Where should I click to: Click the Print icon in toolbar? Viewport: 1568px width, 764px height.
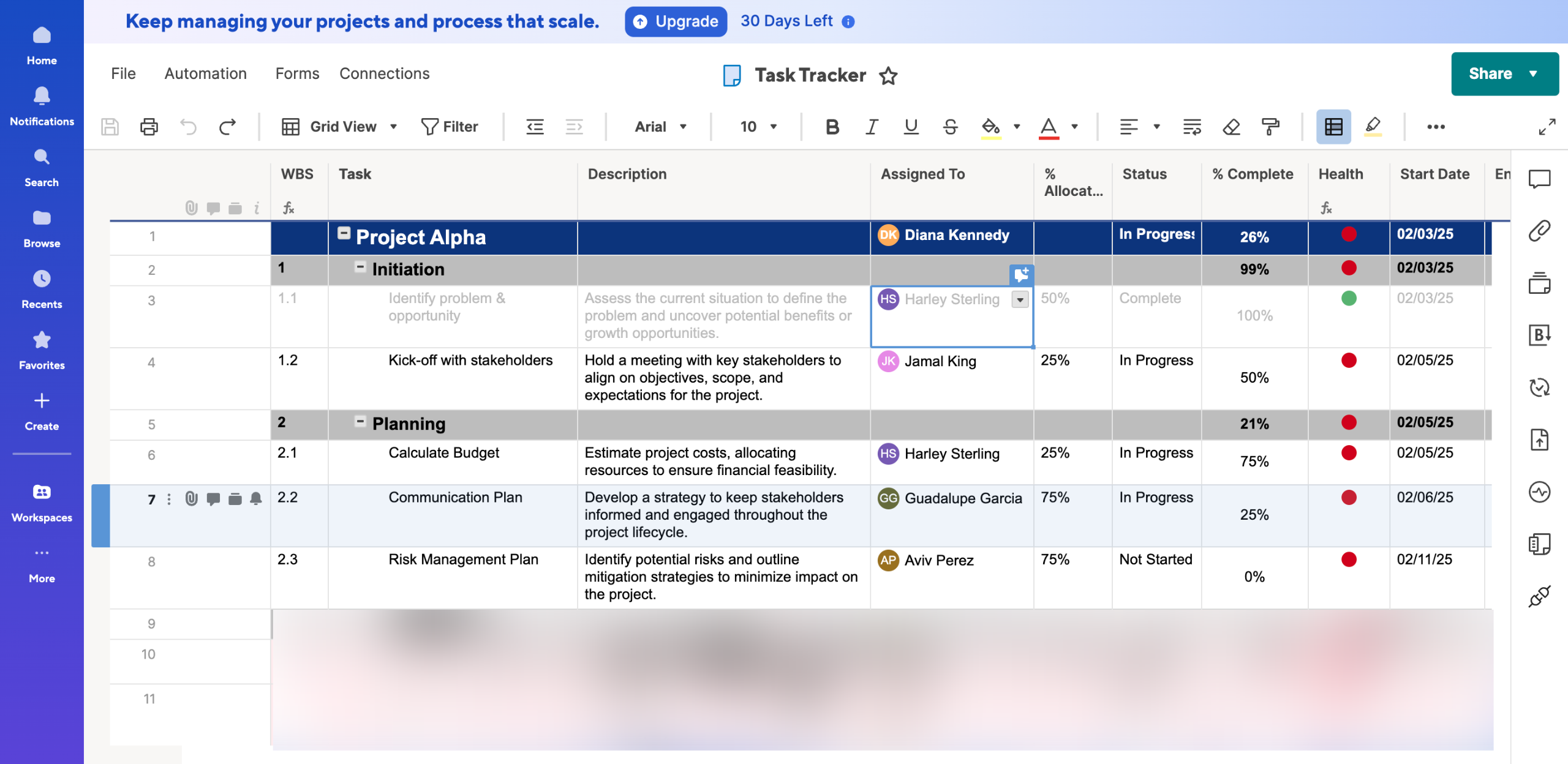149,127
